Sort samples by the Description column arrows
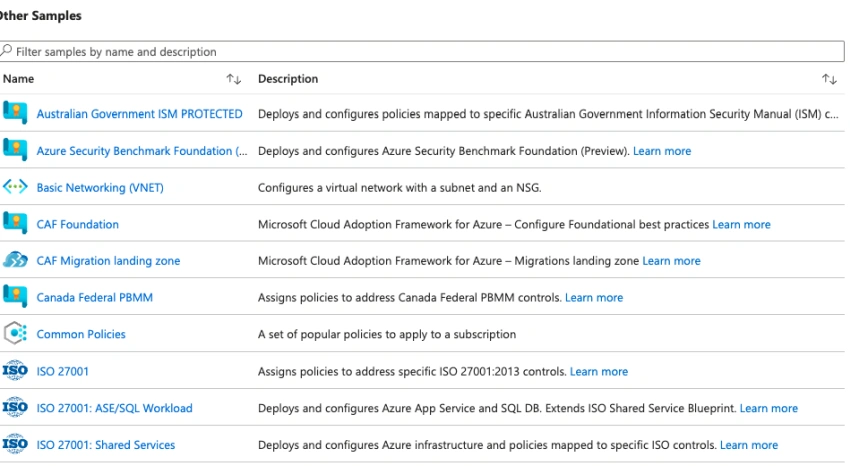The width and height of the screenshot is (850, 466). click(829, 79)
